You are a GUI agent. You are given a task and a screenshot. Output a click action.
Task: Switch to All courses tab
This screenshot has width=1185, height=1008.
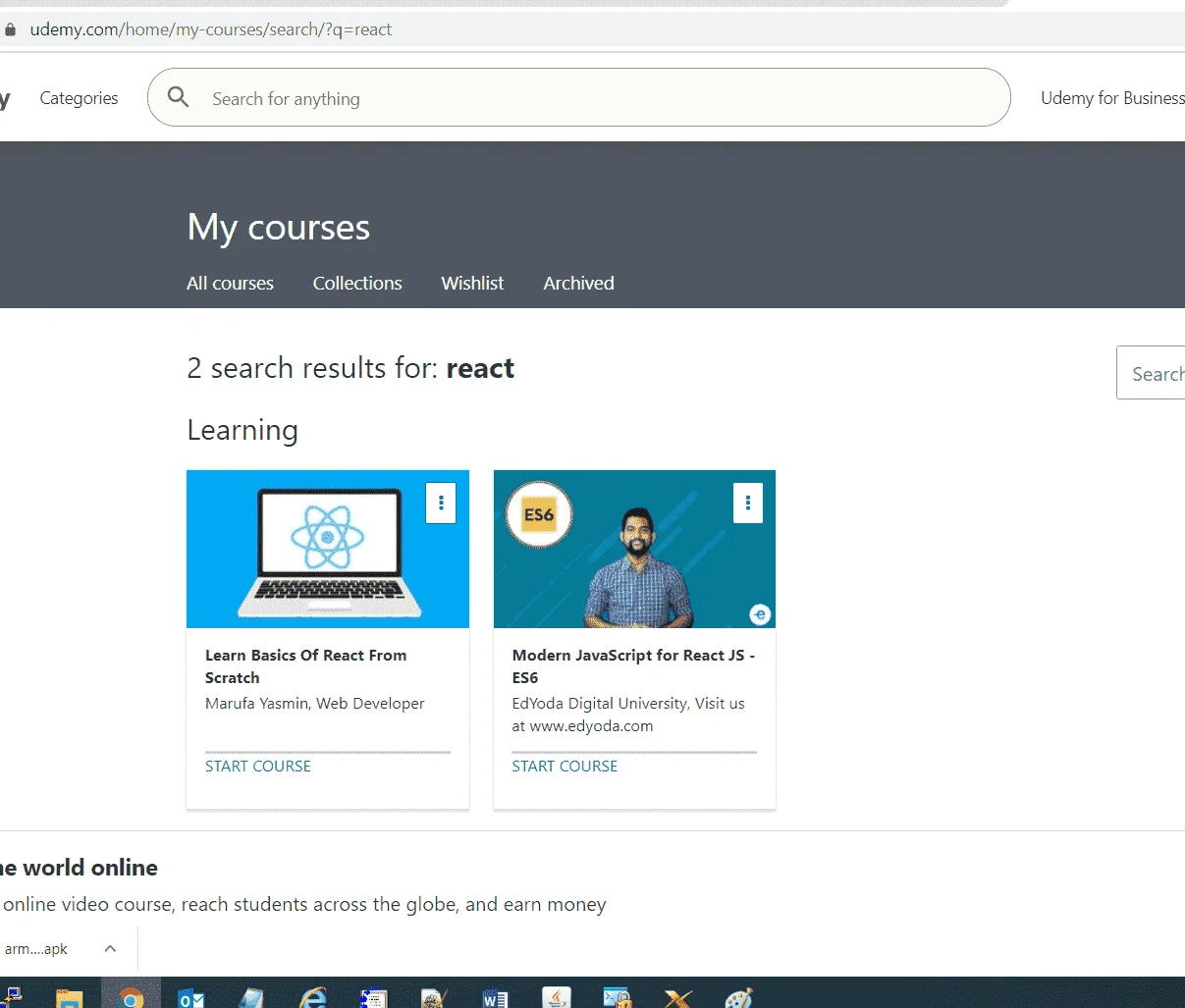point(230,283)
